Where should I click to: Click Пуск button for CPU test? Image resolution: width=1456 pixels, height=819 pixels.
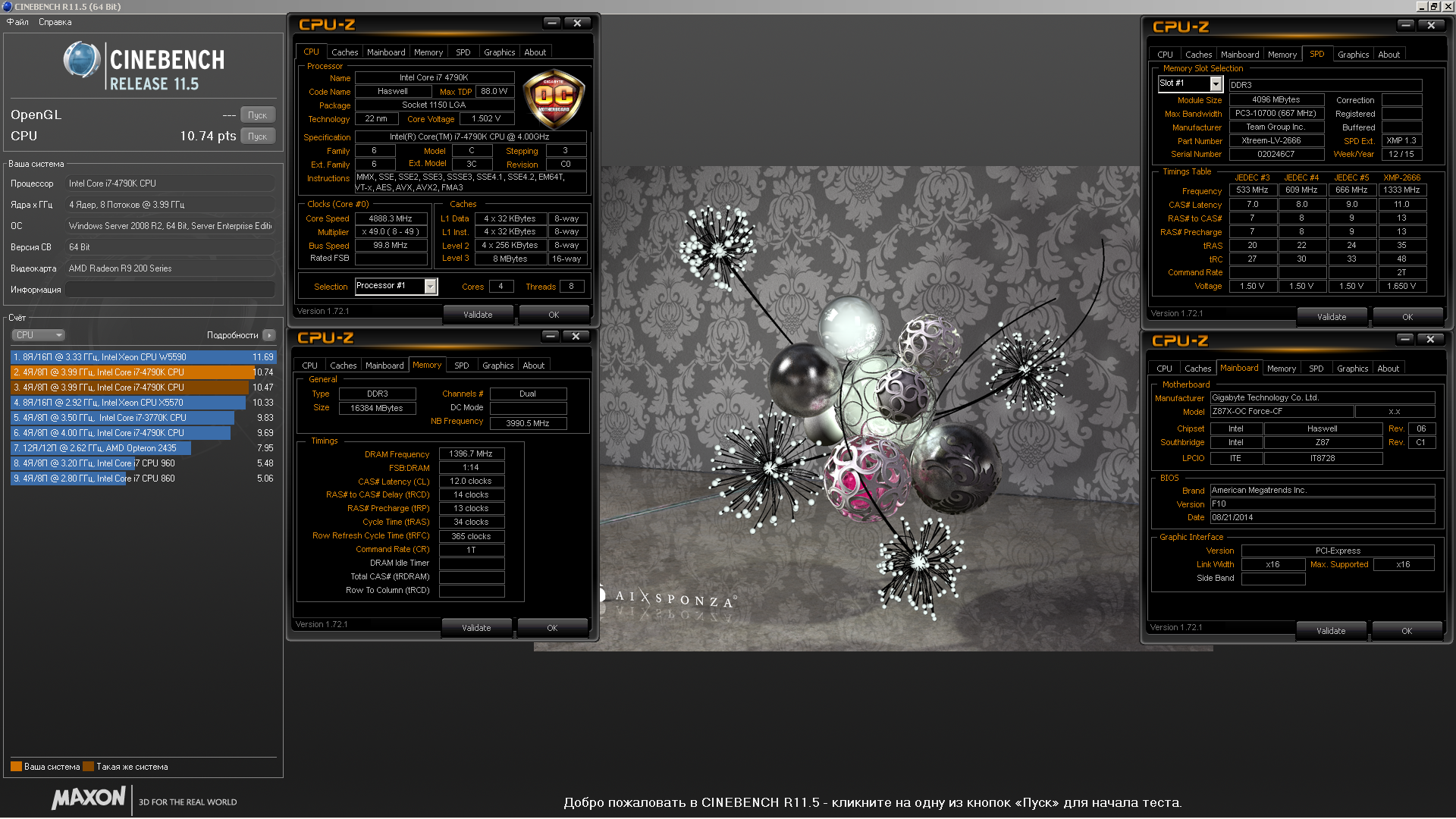(258, 136)
